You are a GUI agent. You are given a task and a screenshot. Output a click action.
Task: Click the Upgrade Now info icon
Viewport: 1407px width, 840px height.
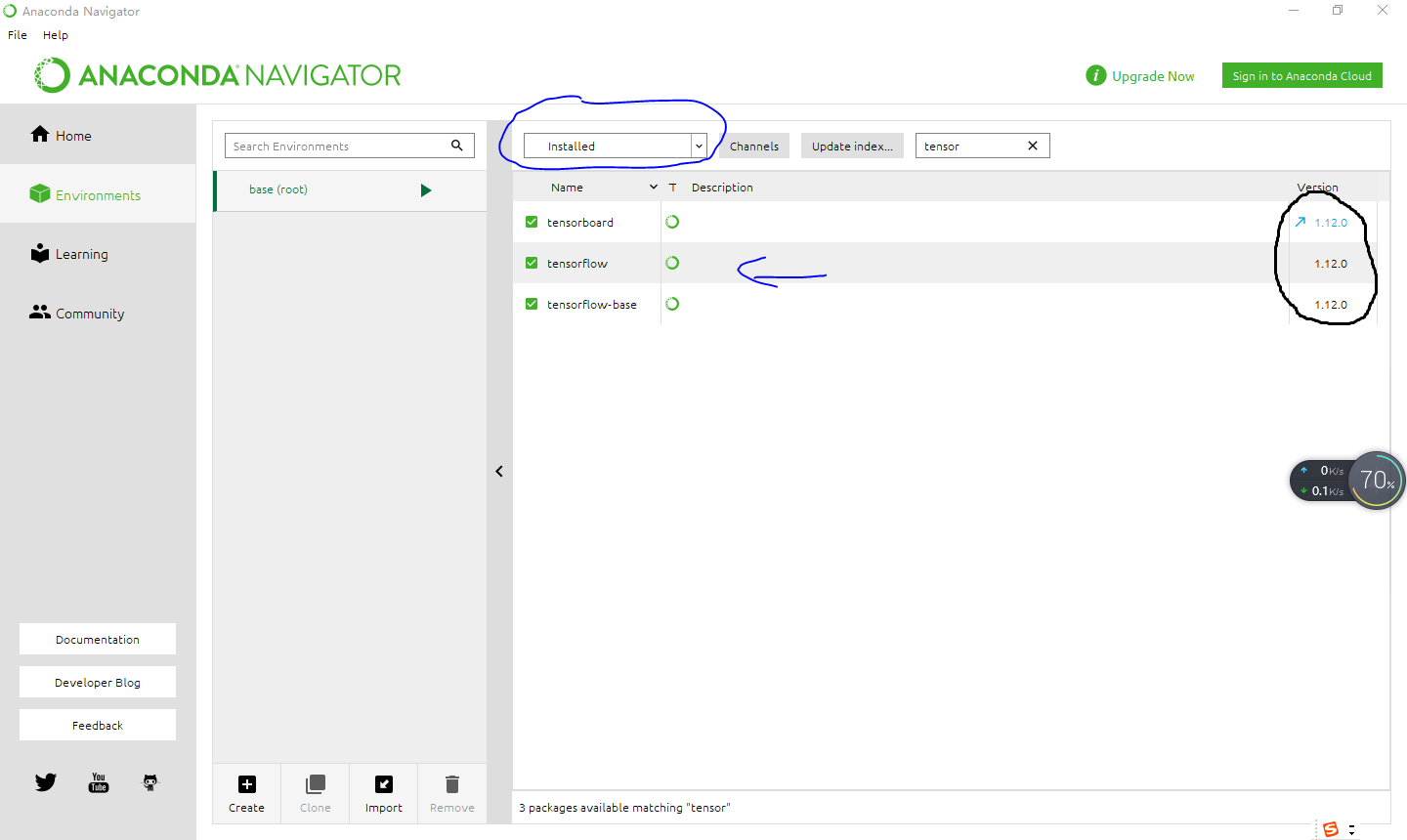[1096, 75]
